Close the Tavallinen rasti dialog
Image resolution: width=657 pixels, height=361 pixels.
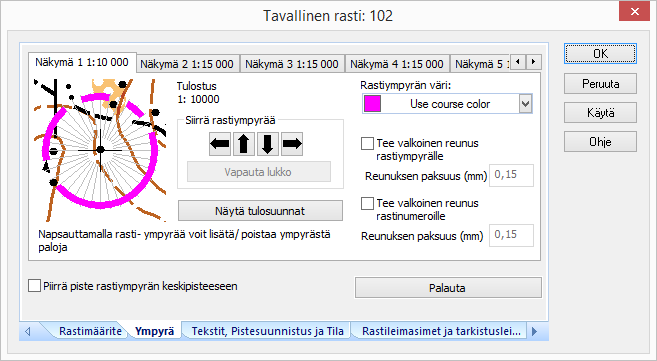pos(634,12)
